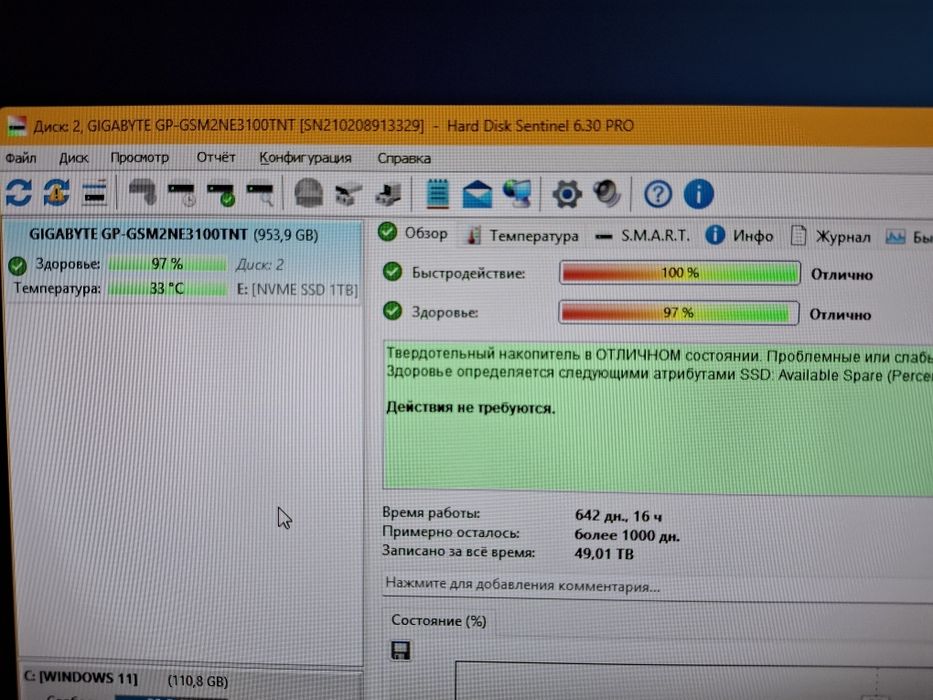Switch to the S.M.A.R.T. tab

(x=643, y=236)
